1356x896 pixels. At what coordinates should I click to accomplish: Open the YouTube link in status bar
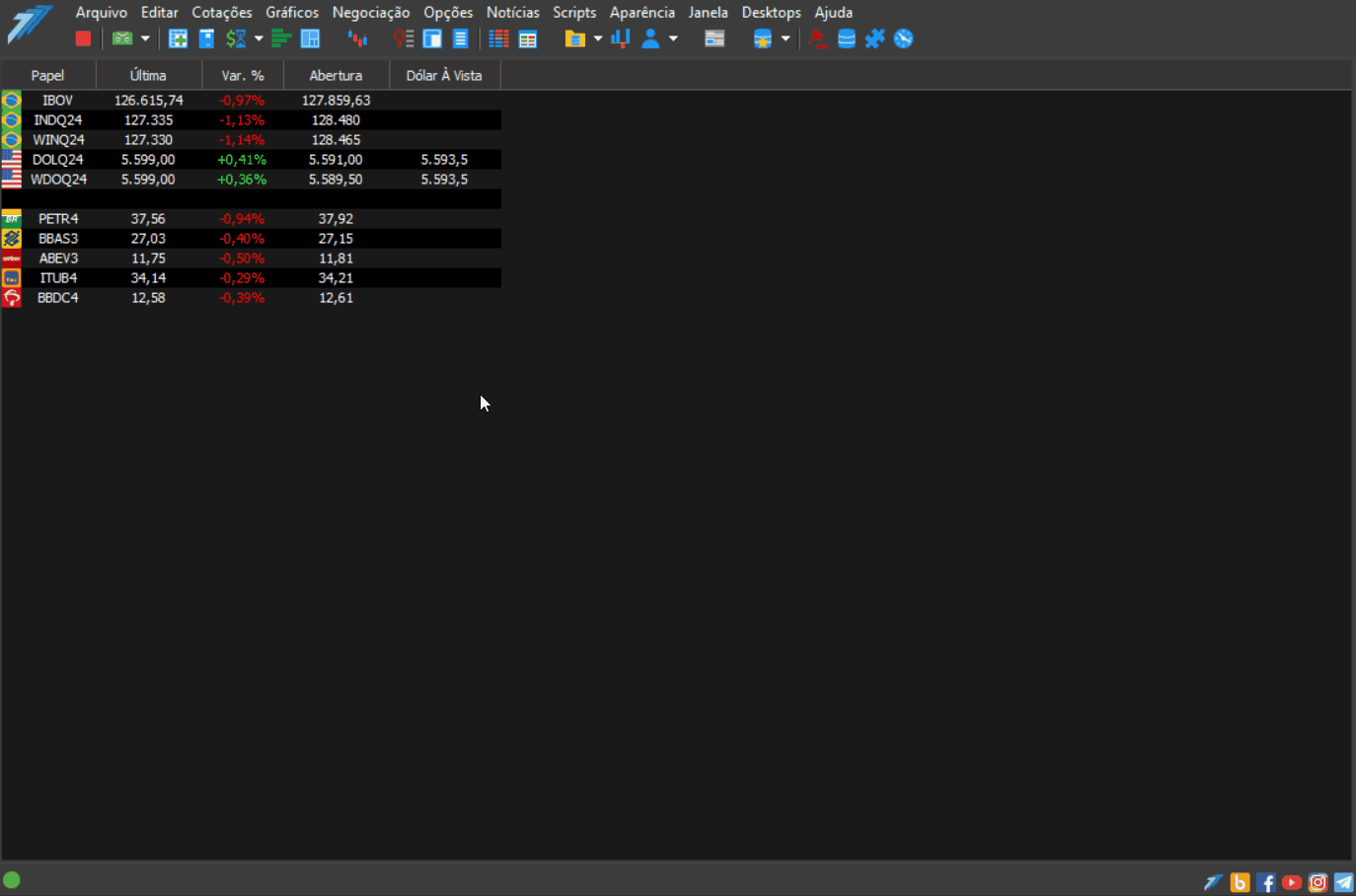click(1292, 882)
